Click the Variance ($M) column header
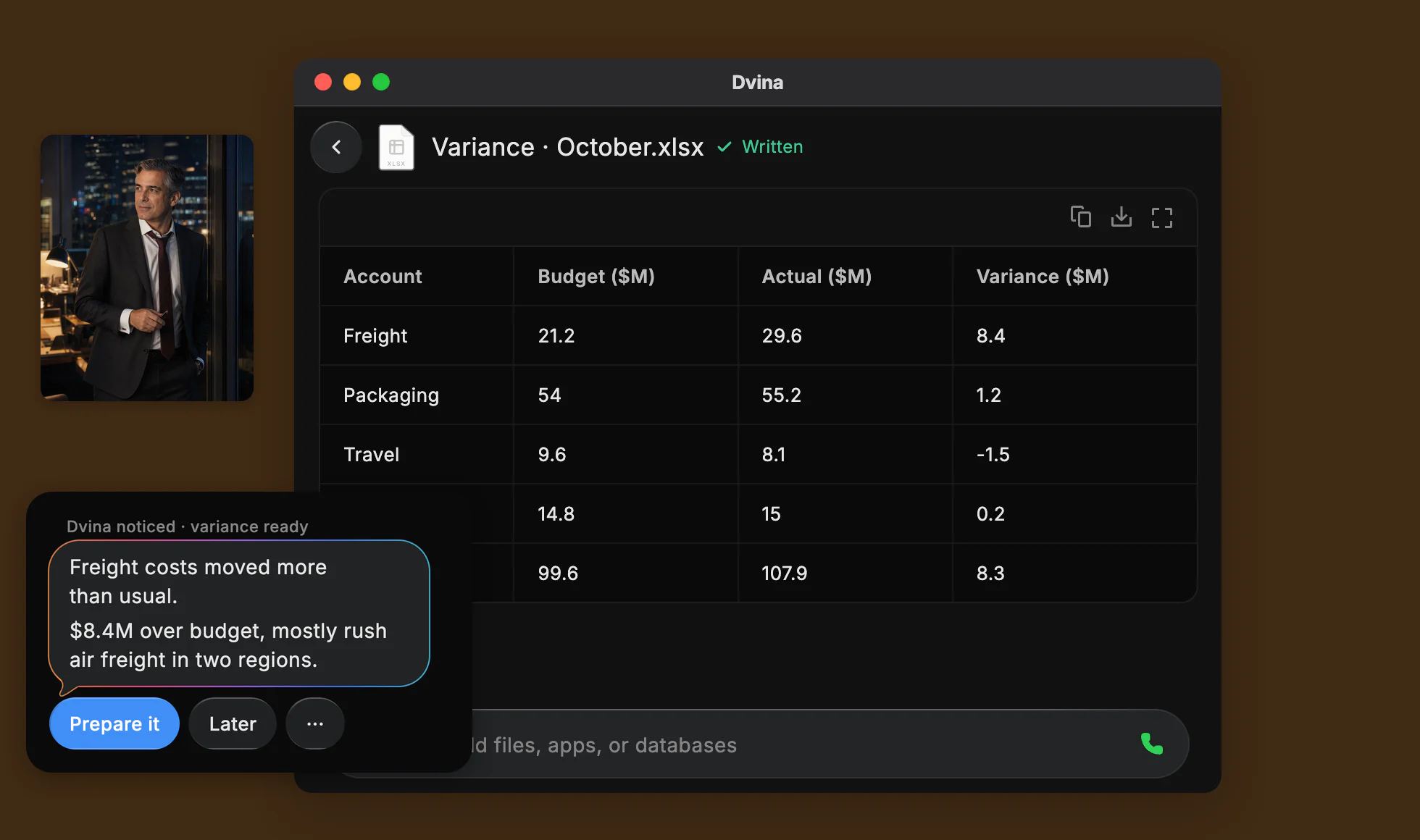 click(x=1043, y=277)
